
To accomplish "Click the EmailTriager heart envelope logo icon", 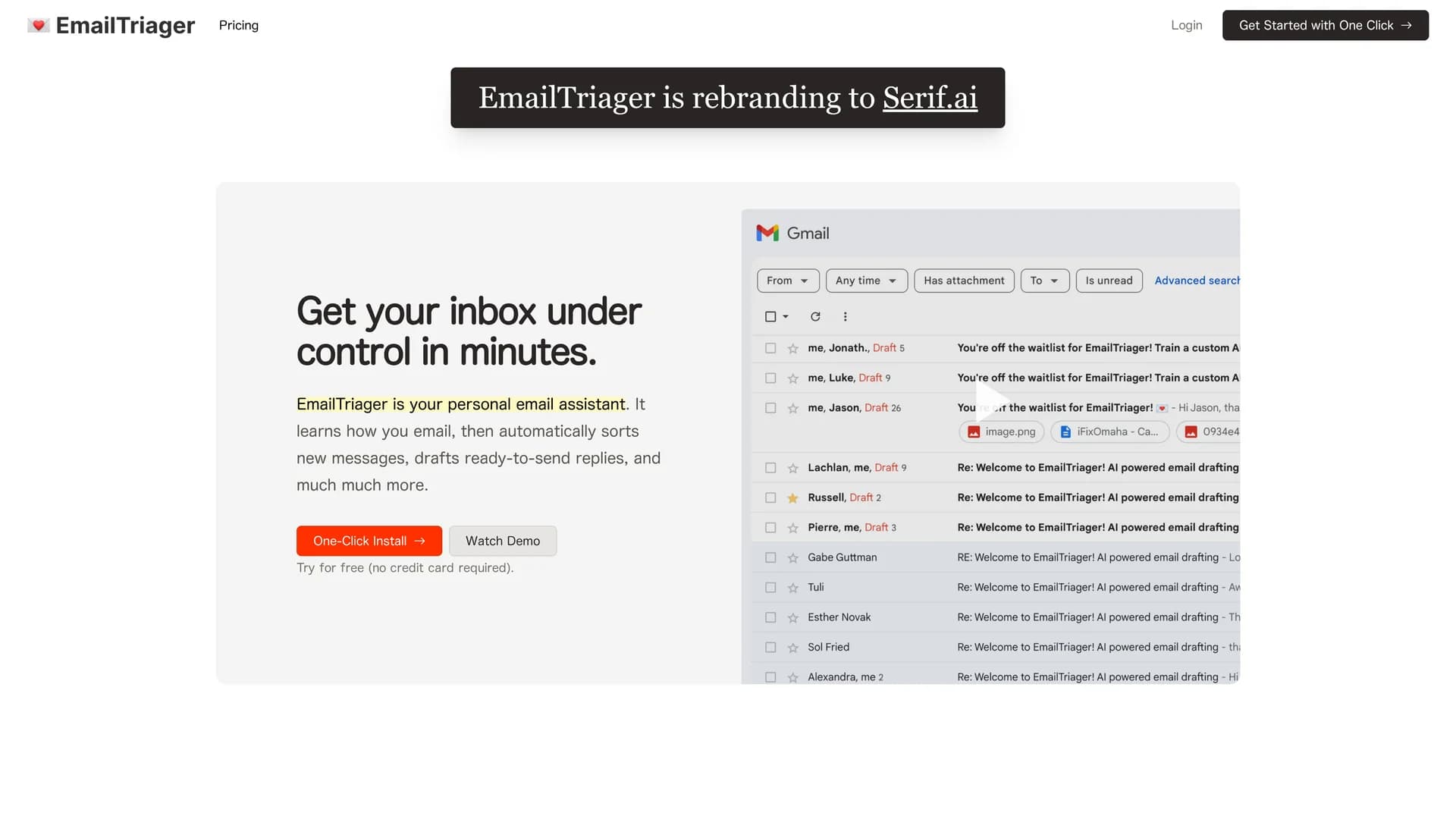I will (39, 25).
